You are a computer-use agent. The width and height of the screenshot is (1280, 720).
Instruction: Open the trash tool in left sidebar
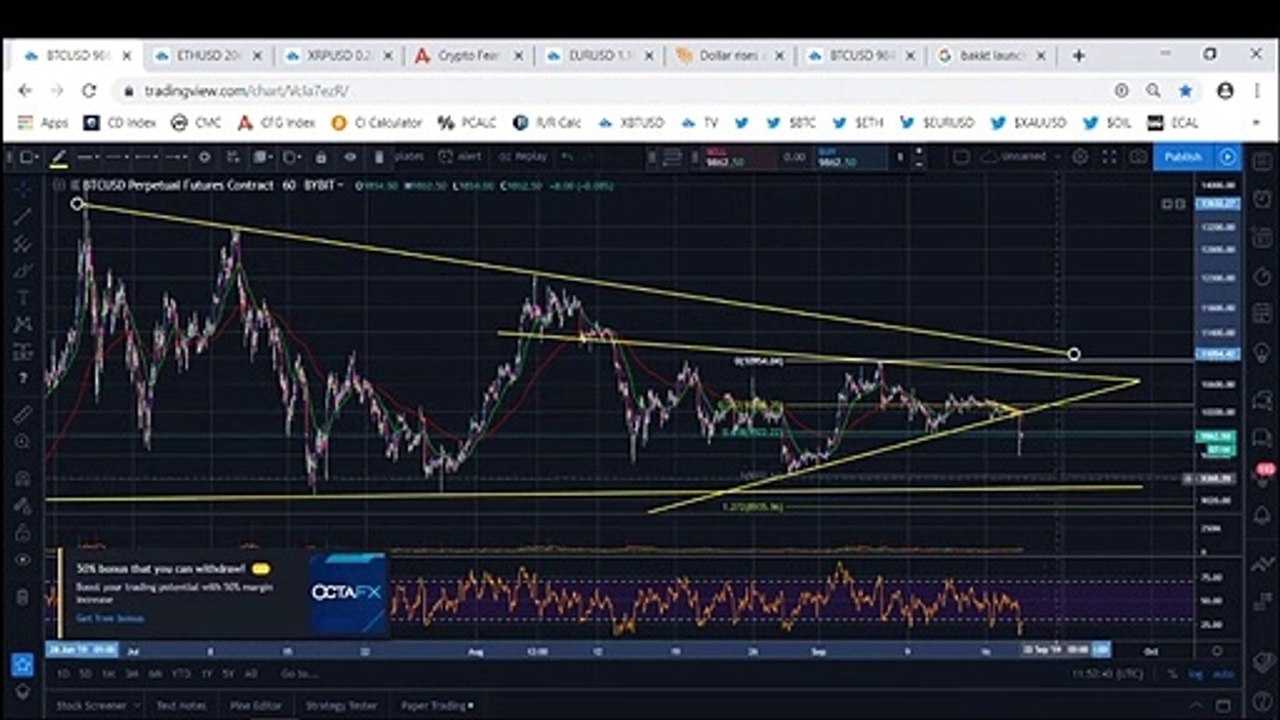(x=22, y=598)
